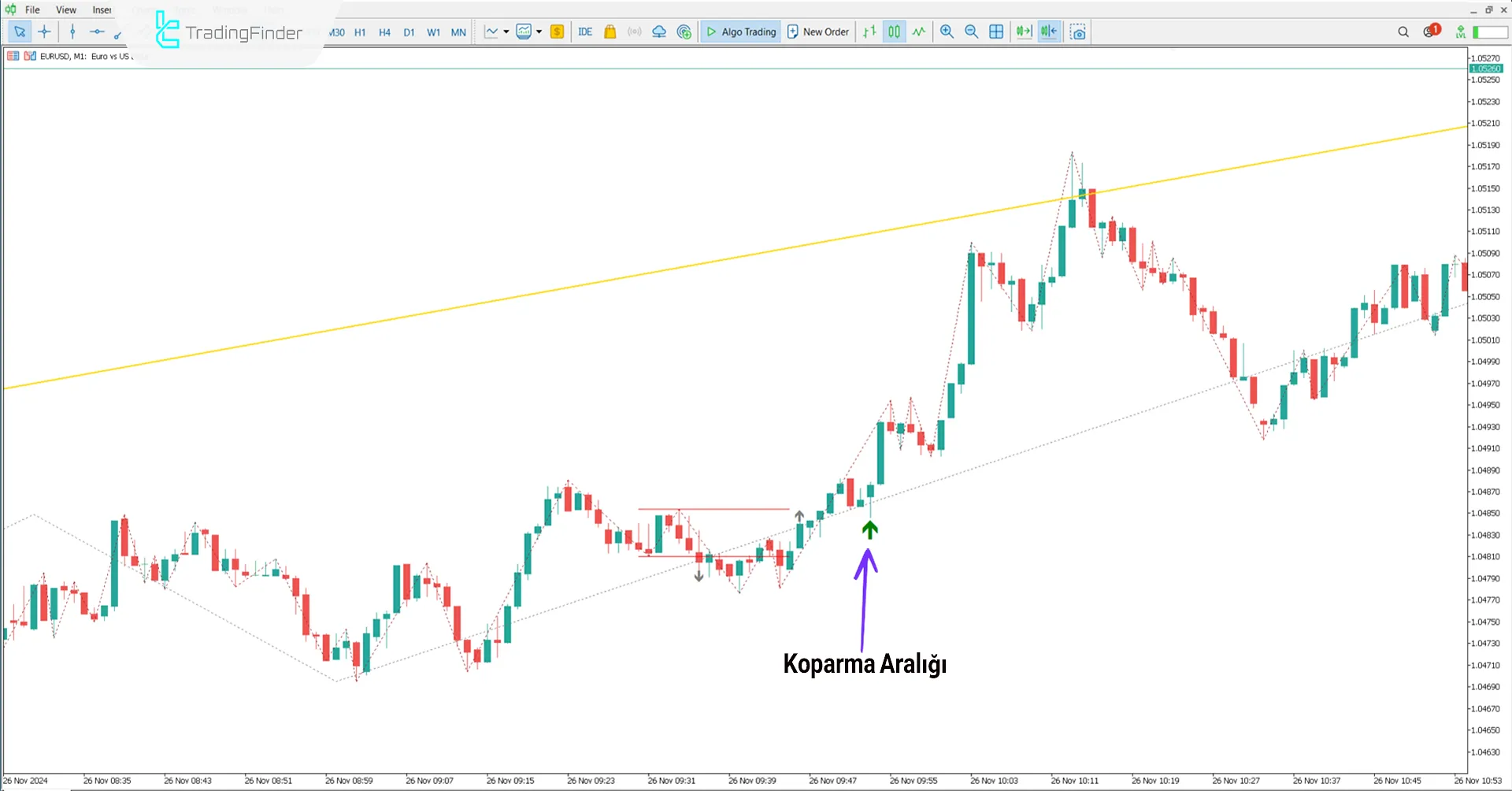1512x791 pixels.
Task: Click the zoom in magnifier icon
Action: 947,32
